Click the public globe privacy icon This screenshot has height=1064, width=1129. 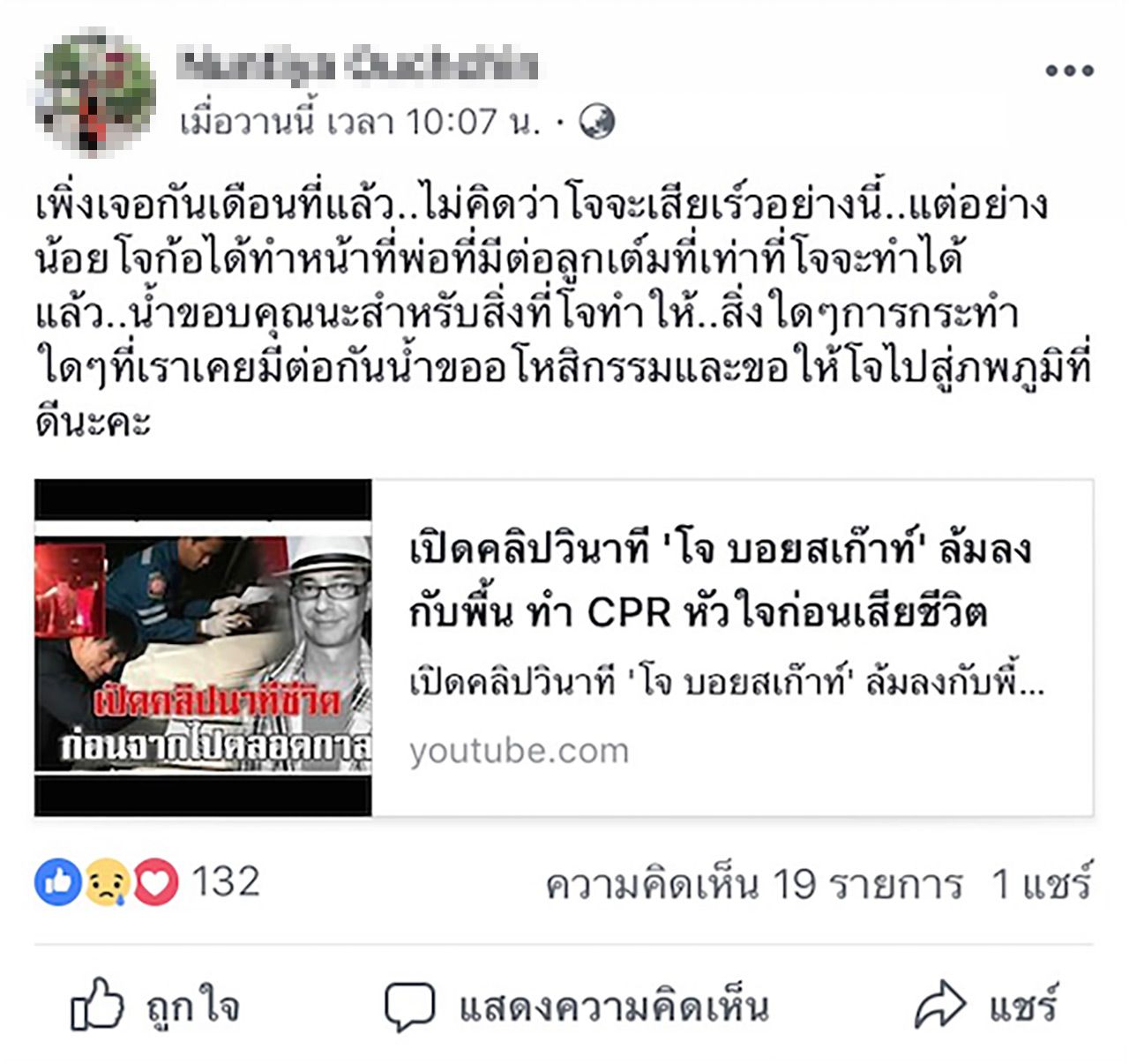point(597,121)
